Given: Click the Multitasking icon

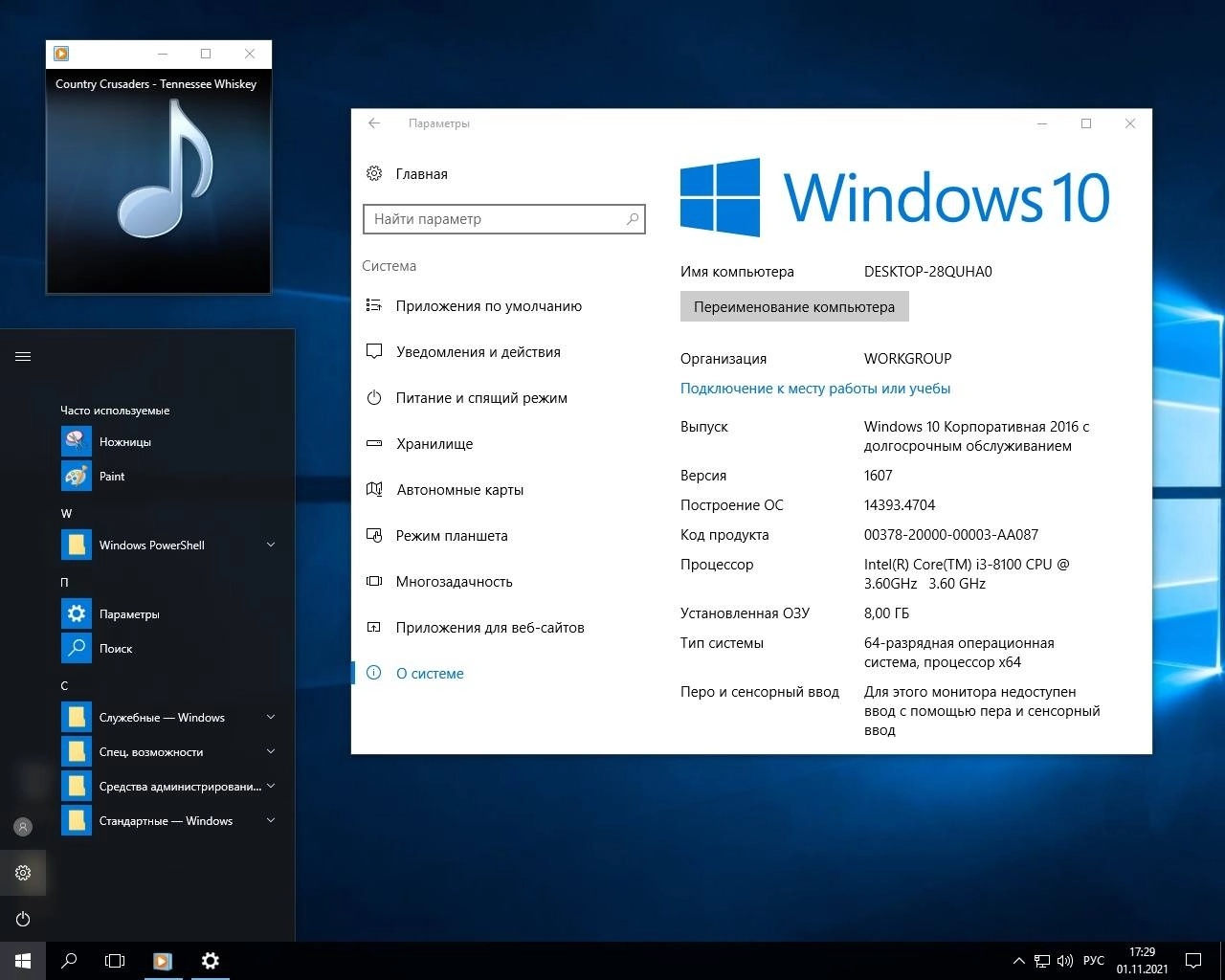Looking at the screenshot, I should click(374, 581).
